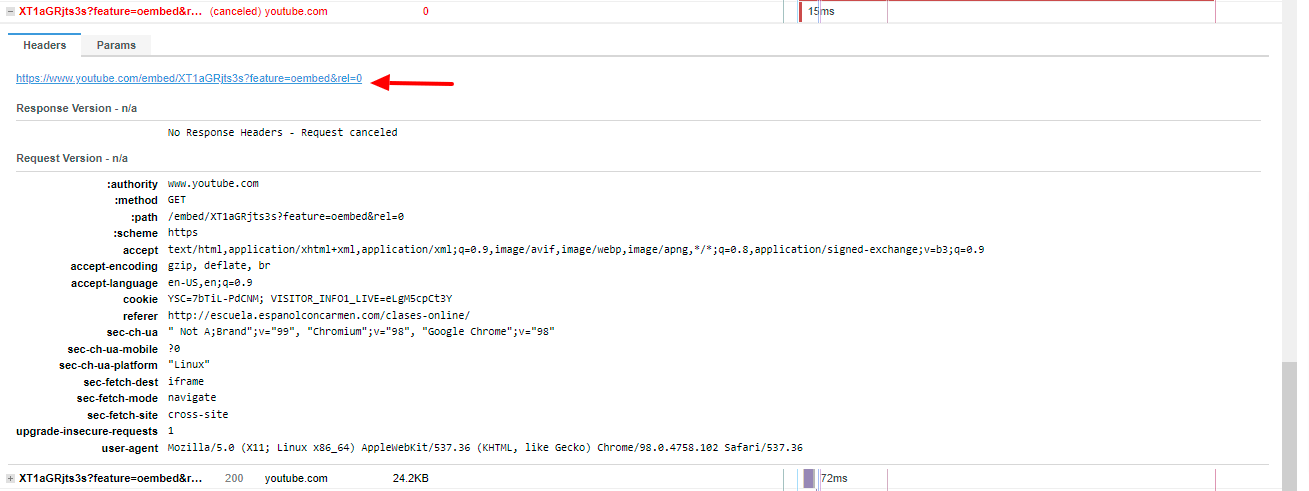Click sec-ch-ua-platform value '"Linux"'

pos(189,364)
